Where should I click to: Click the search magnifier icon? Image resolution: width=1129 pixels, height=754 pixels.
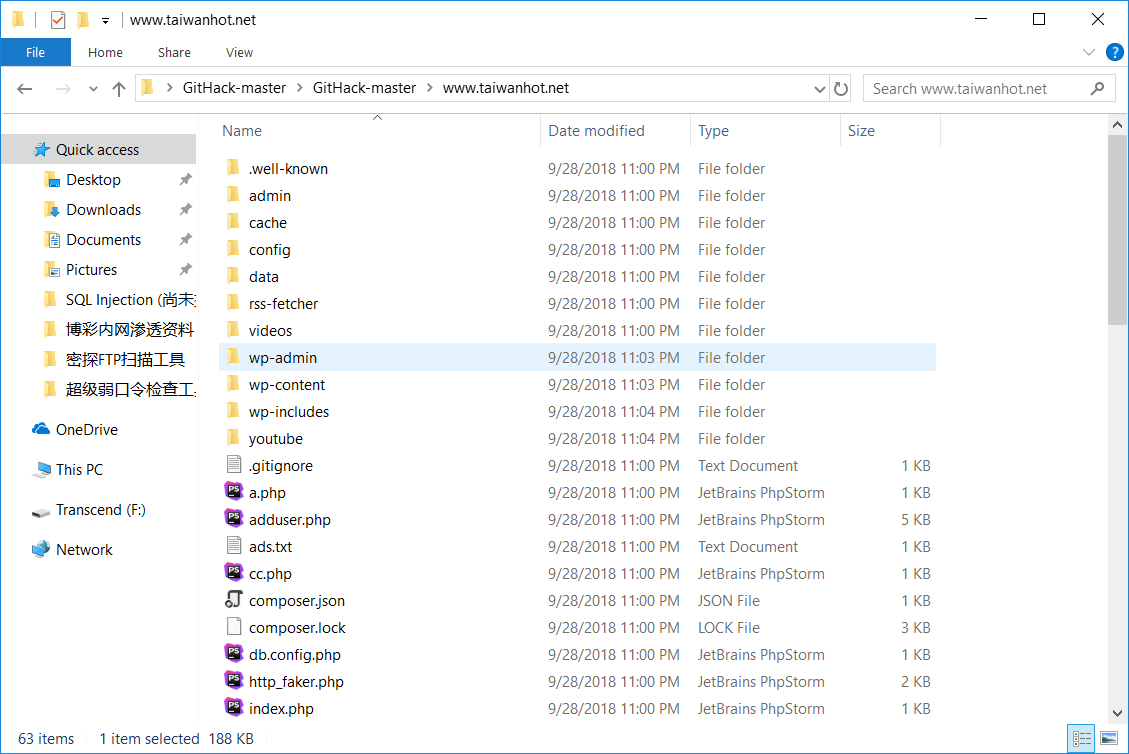tap(1097, 89)
